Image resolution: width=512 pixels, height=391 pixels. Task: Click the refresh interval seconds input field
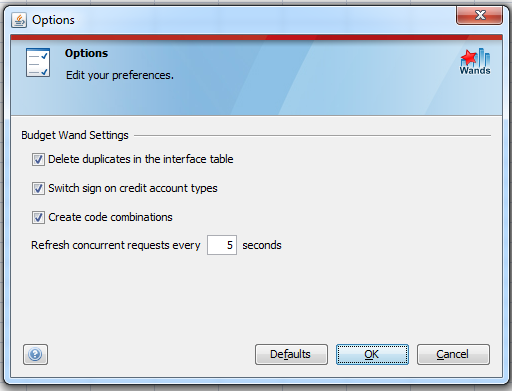pos(222,245)
